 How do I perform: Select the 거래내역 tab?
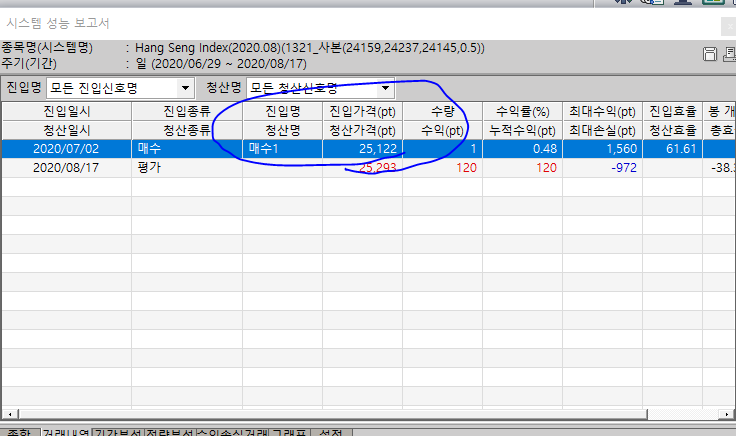(x=64, y=433)
